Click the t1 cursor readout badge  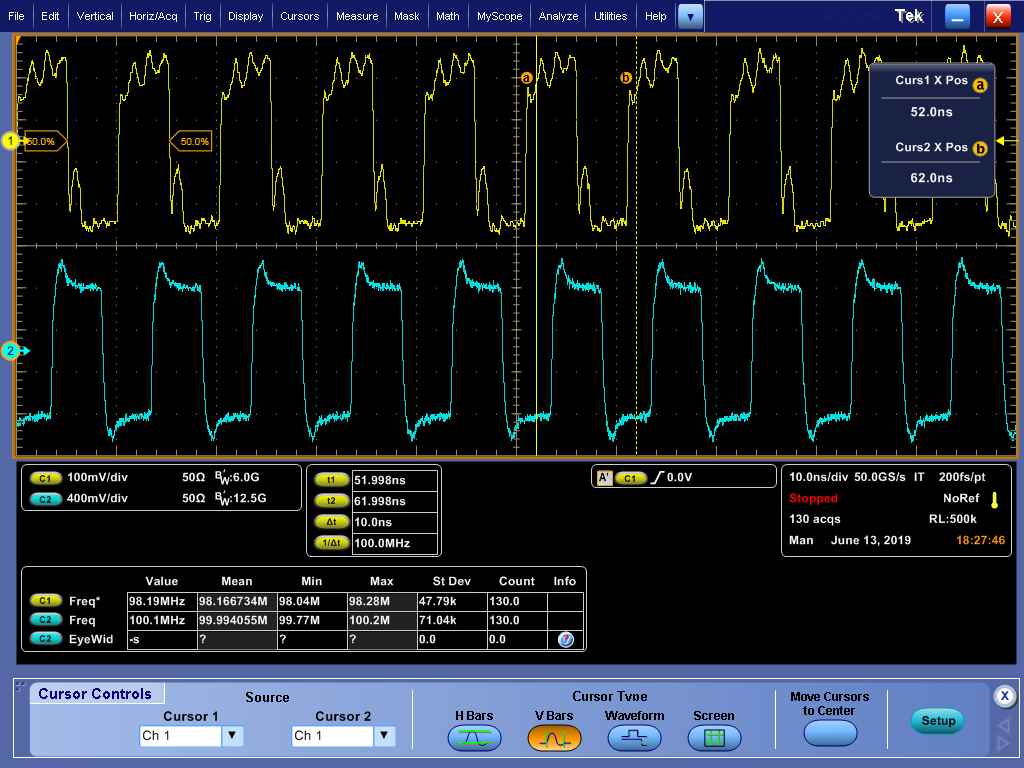331,480
